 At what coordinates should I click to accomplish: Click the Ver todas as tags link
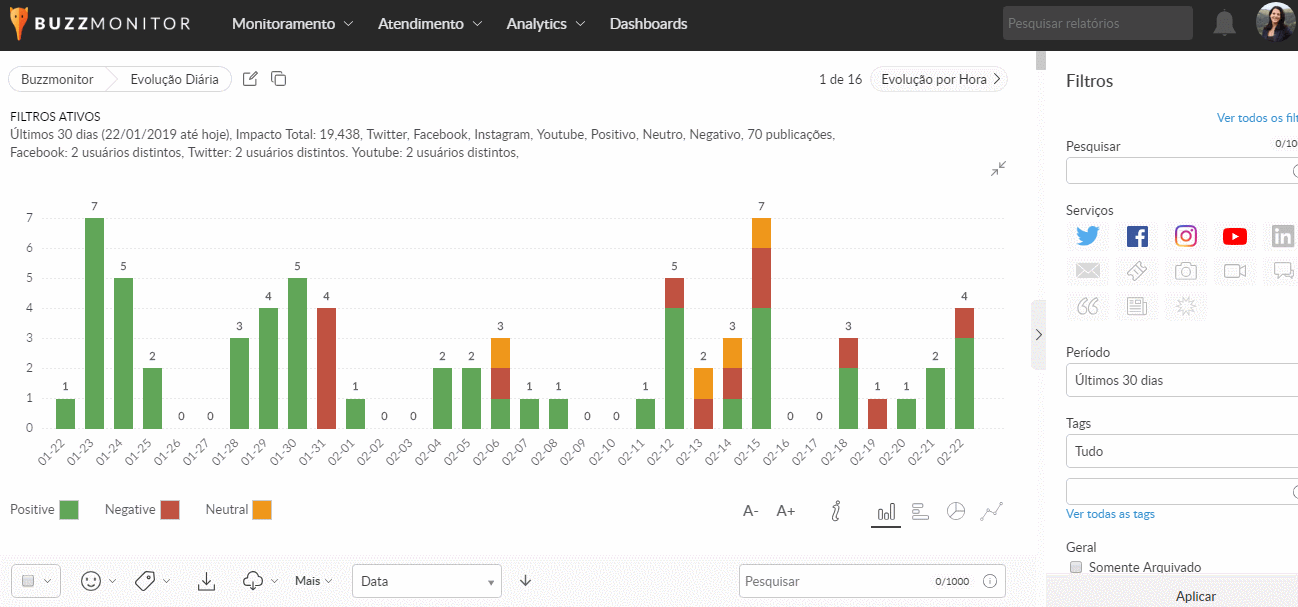click(x=1110, y=514)
